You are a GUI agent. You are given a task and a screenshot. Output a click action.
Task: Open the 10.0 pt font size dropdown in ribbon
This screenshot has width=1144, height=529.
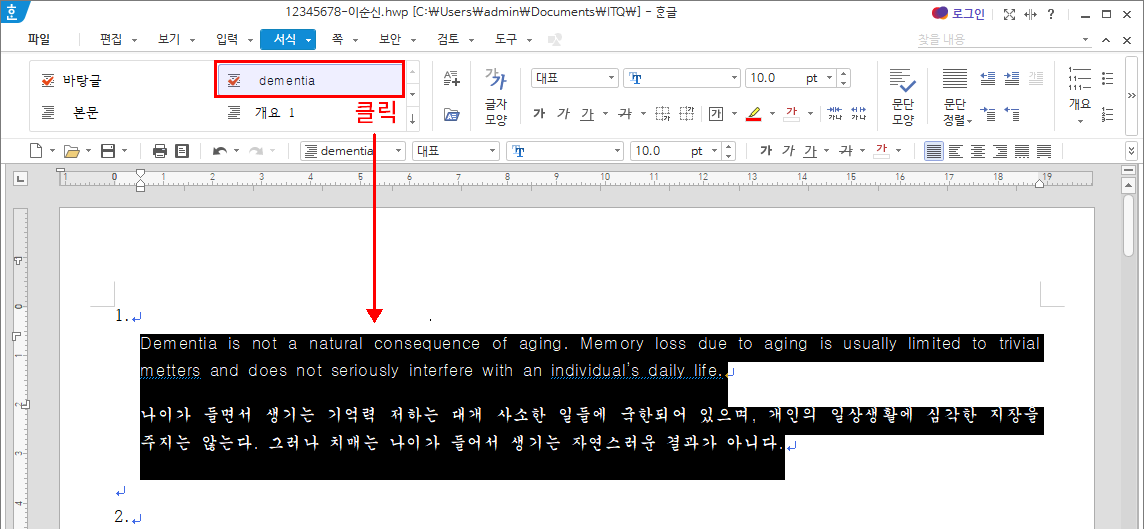click(830, 78)
